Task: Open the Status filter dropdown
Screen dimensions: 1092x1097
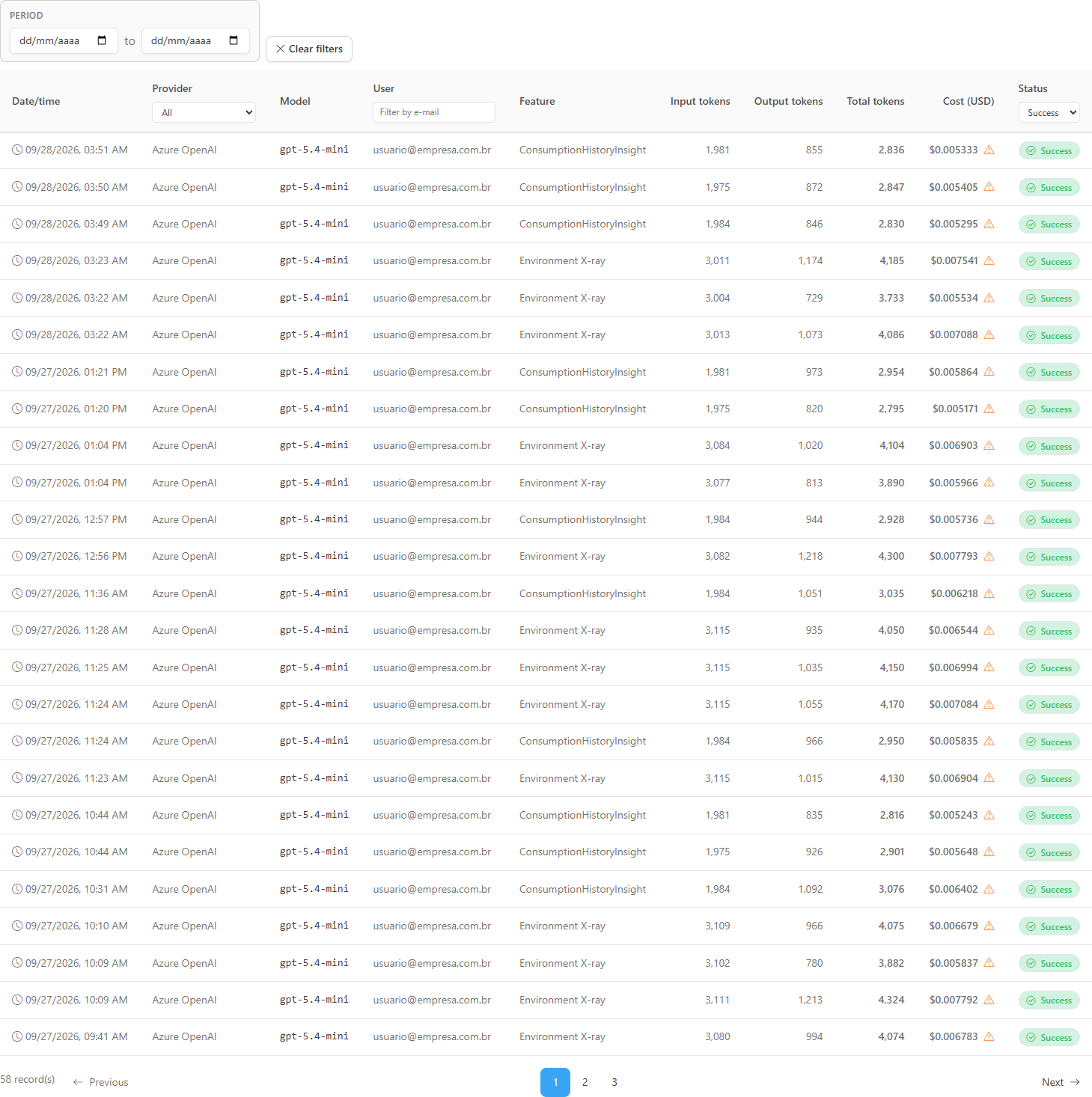Action: (x=1049, y=112)
